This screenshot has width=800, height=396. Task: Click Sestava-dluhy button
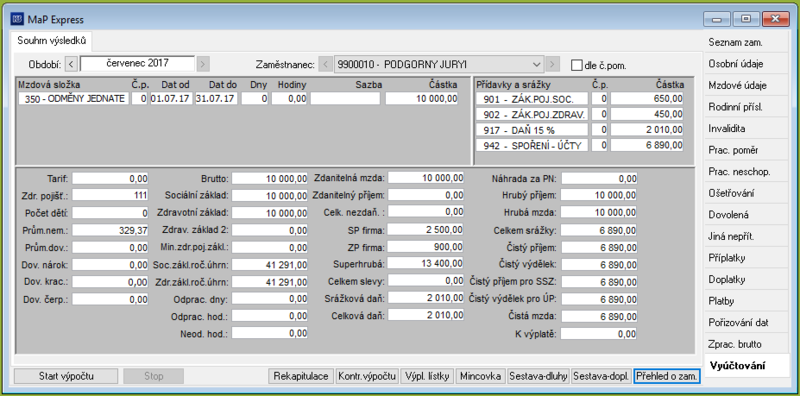click(538, 377)
